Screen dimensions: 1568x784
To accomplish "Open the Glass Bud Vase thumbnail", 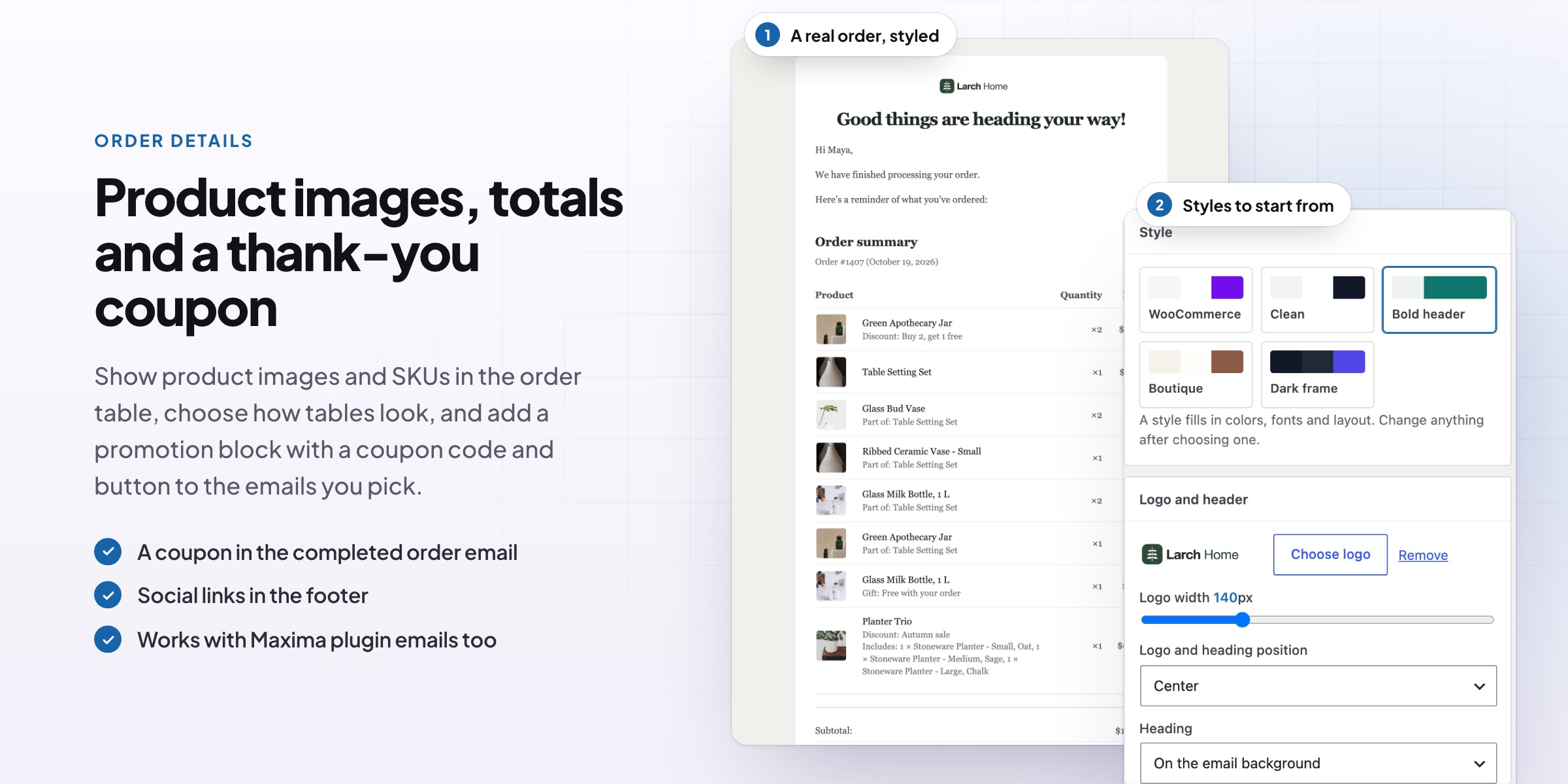I will coord(831,415).
